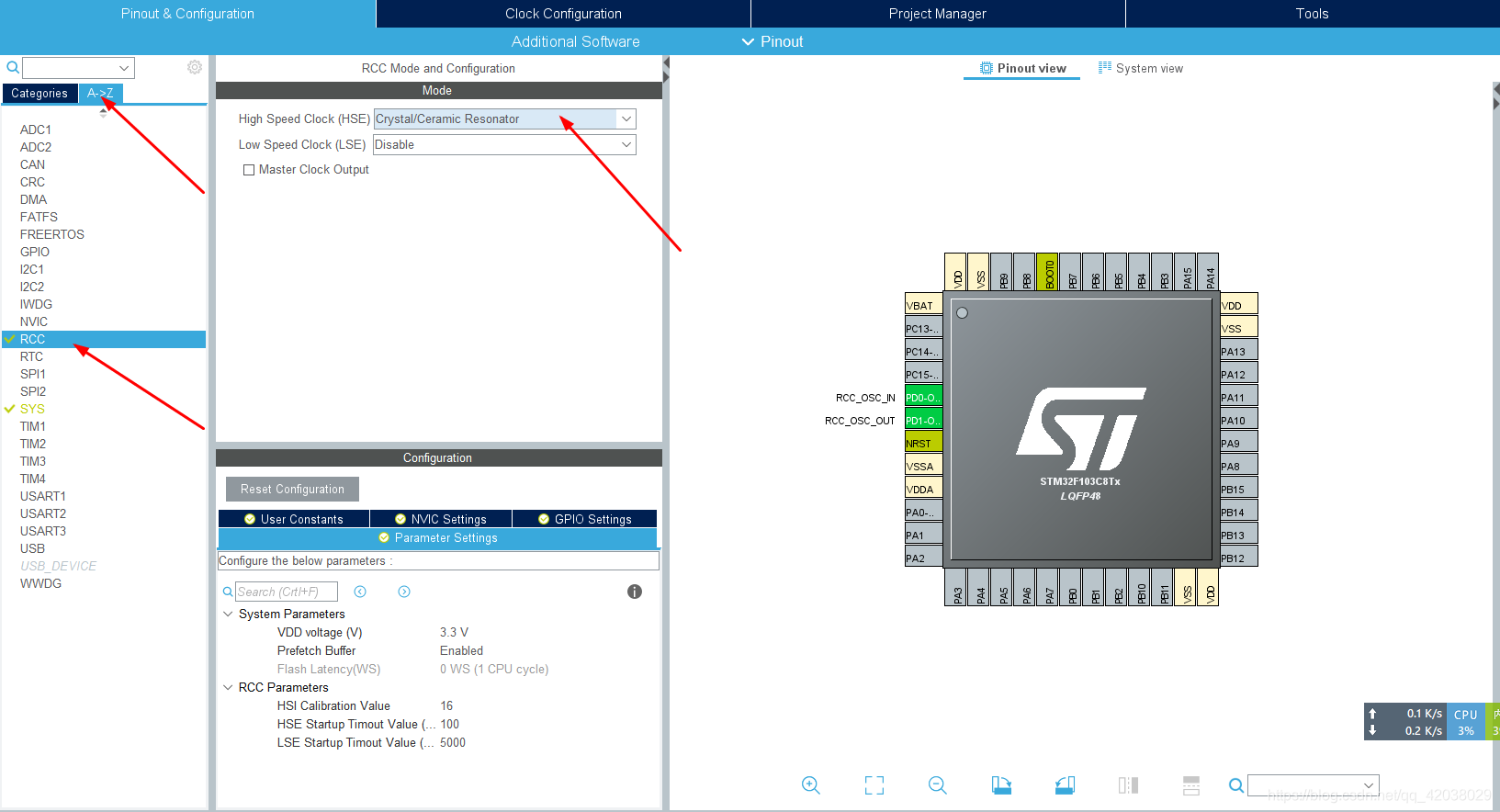Select the ADC1 peripheral
Image resolution: width=1500 pixels, height=812 pixels.
tap(36, 130)
